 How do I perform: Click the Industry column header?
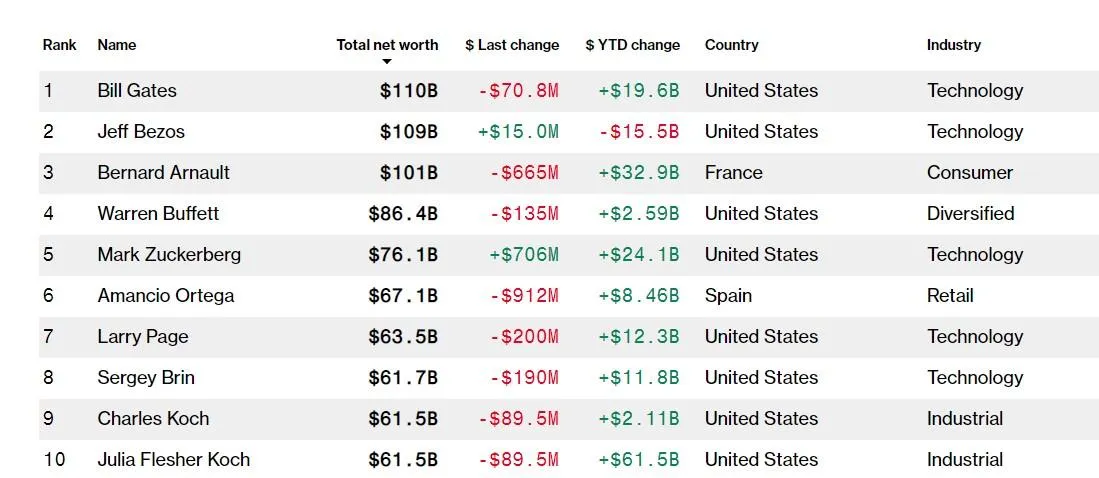(x=953, y=45)
